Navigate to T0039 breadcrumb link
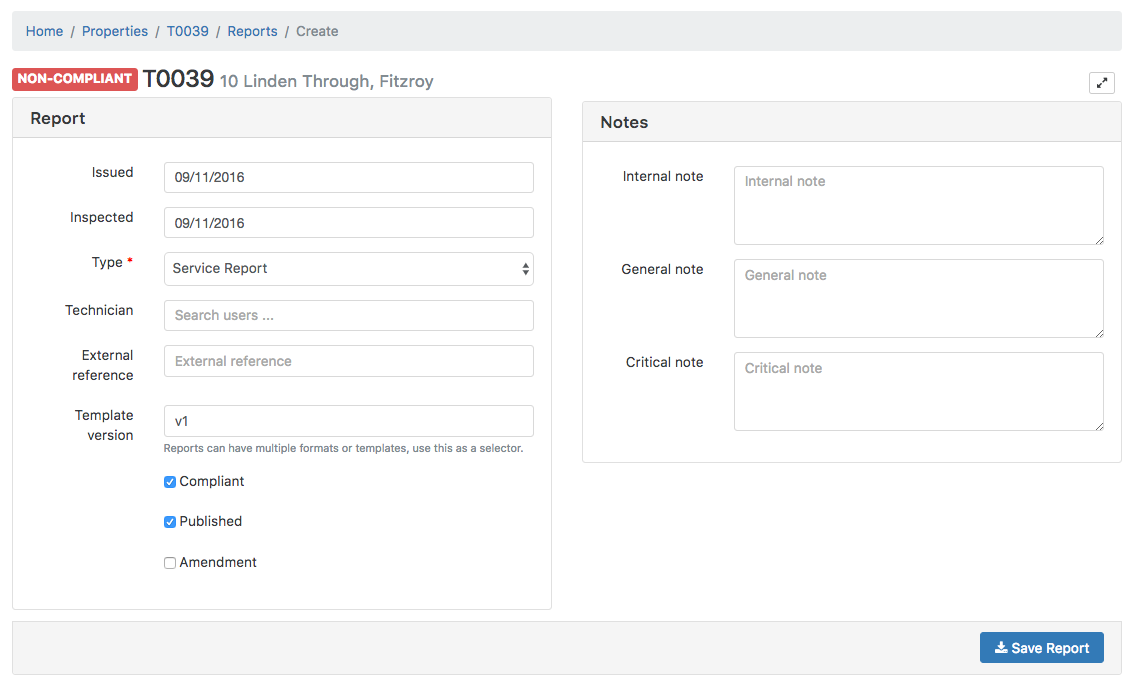The height and width of the screenshot is (692, 1136). click(x=188, y=31)
